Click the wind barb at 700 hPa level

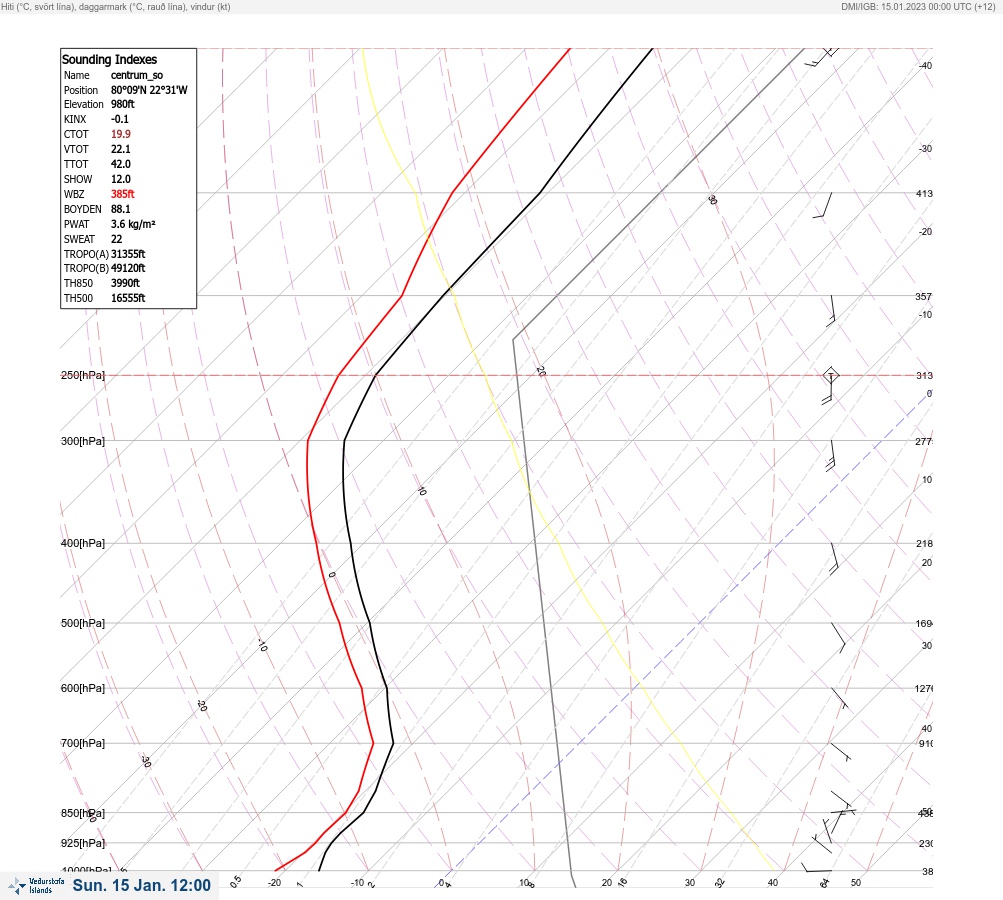point(841,752)
